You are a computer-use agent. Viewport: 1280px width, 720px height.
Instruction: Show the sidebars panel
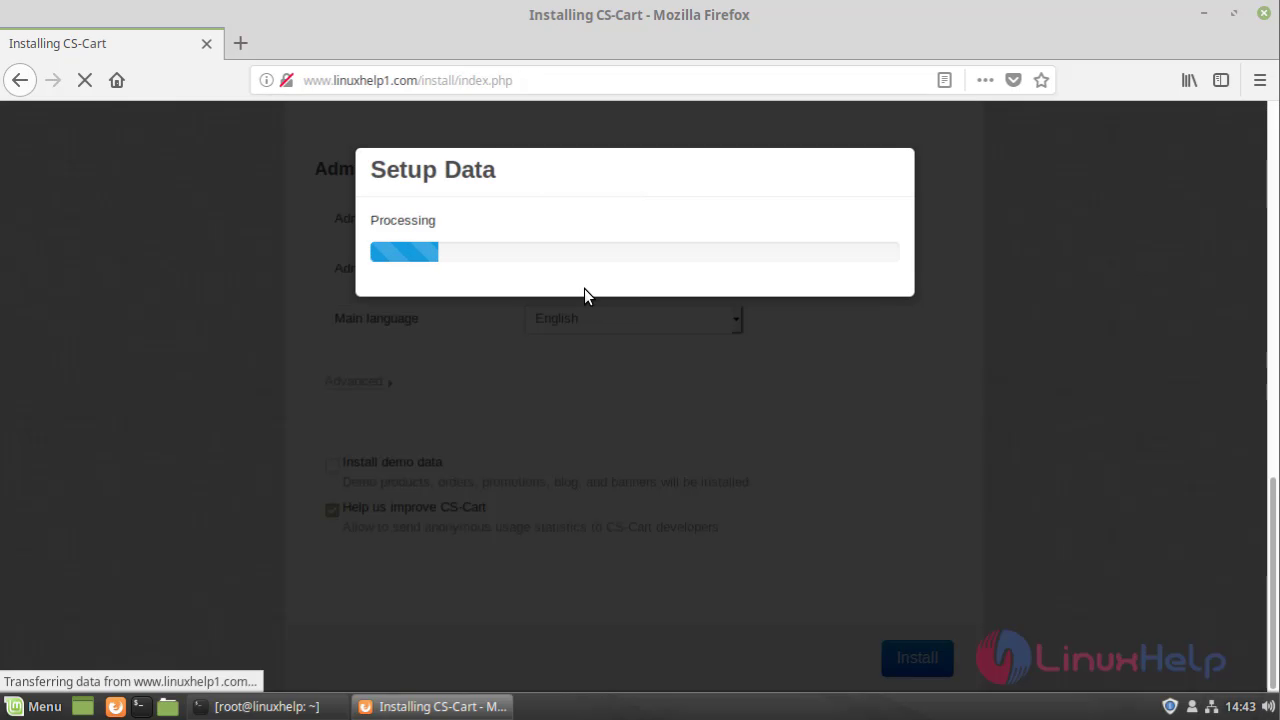click(1221, 80)
